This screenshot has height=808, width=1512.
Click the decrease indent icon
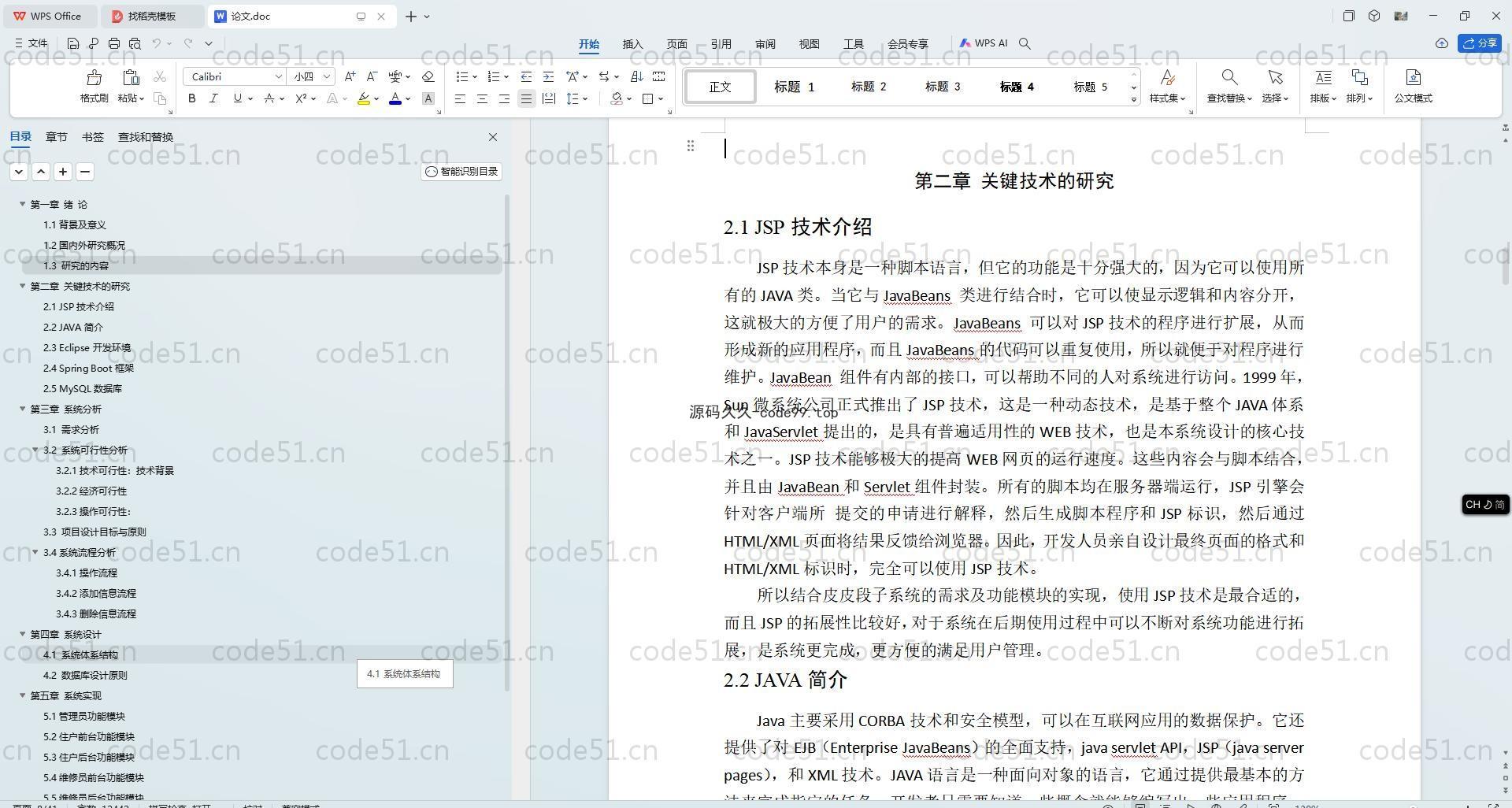tap(526, 76)
